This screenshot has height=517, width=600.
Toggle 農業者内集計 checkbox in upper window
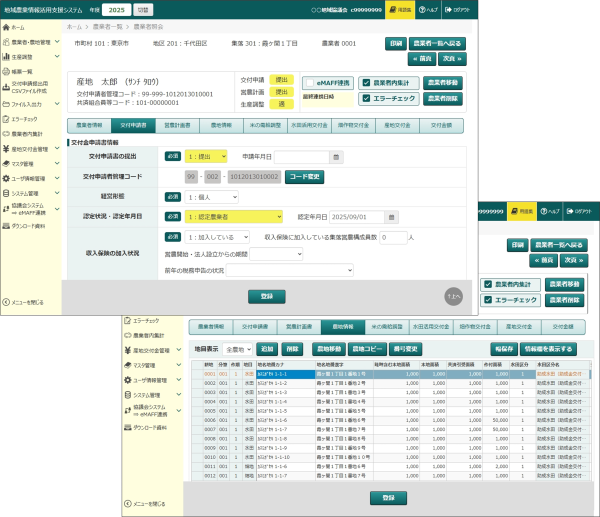point(367,83)
